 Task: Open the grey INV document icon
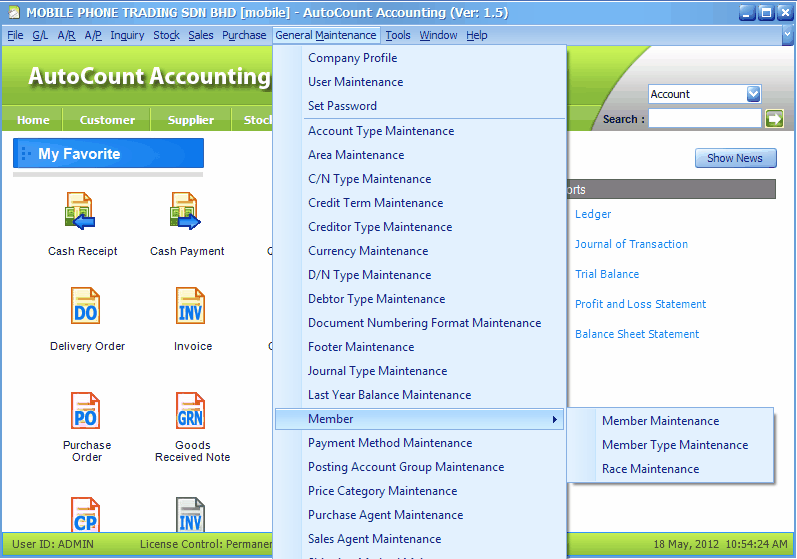click(190, 514)
